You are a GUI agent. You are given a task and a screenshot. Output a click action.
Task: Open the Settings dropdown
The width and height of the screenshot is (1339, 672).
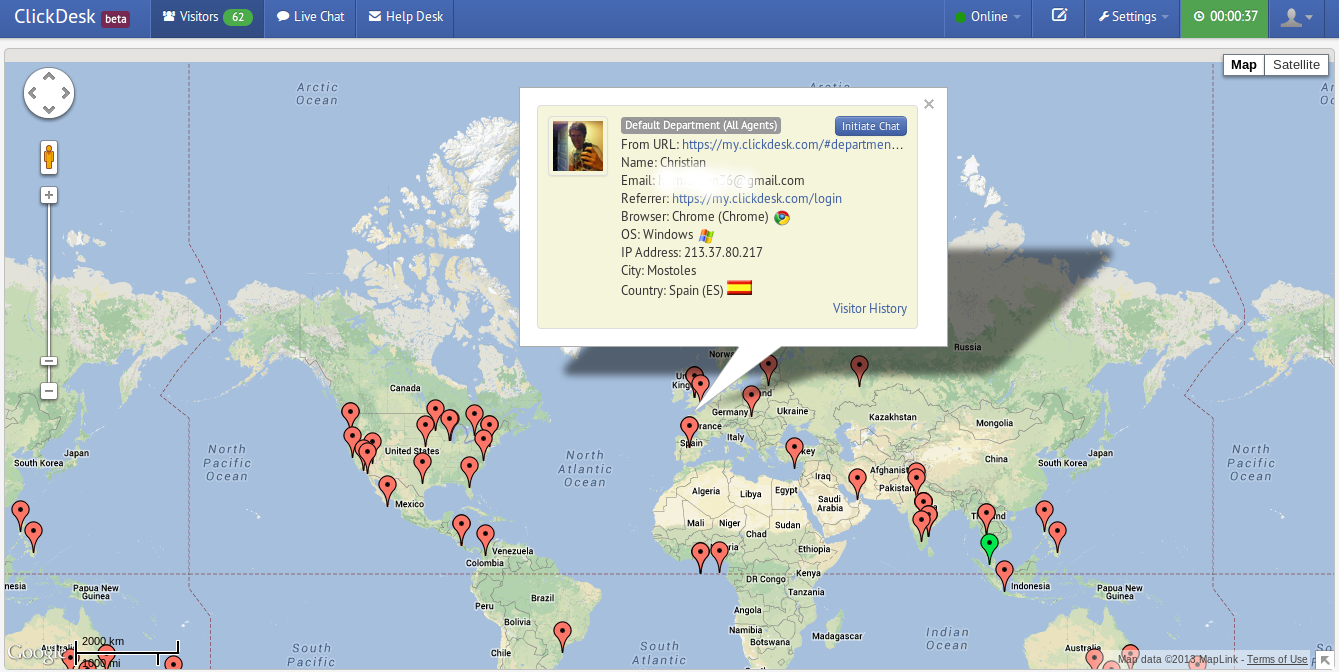(1134, 17)
